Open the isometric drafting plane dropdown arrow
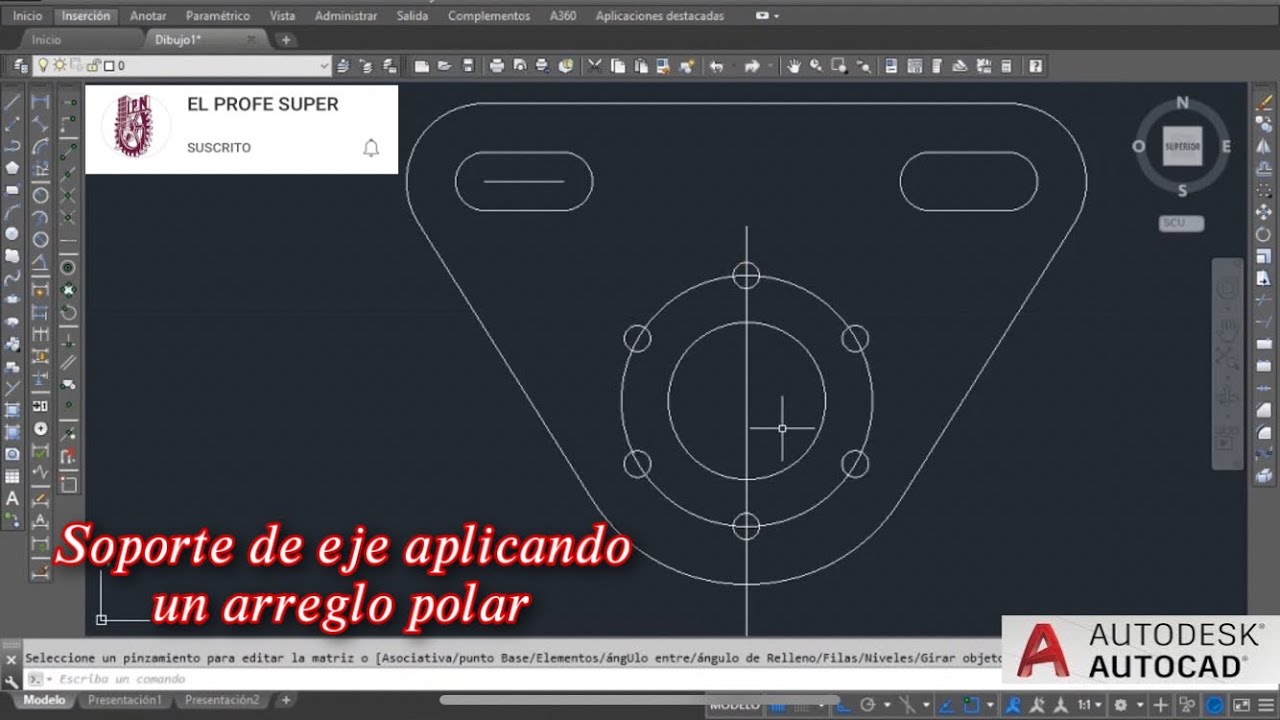 click(926, 705)
